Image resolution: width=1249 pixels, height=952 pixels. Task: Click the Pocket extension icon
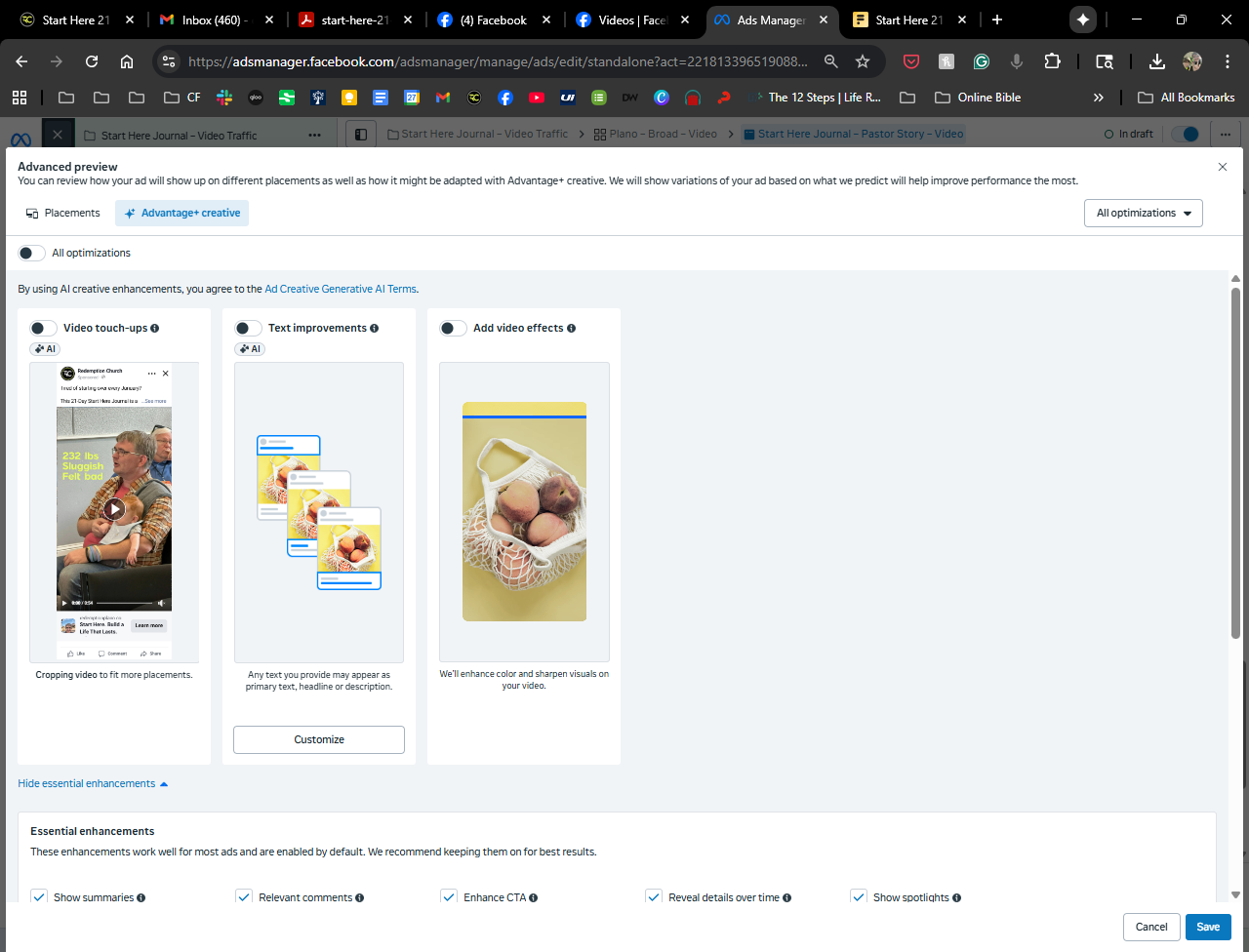(x=910, y=61)
